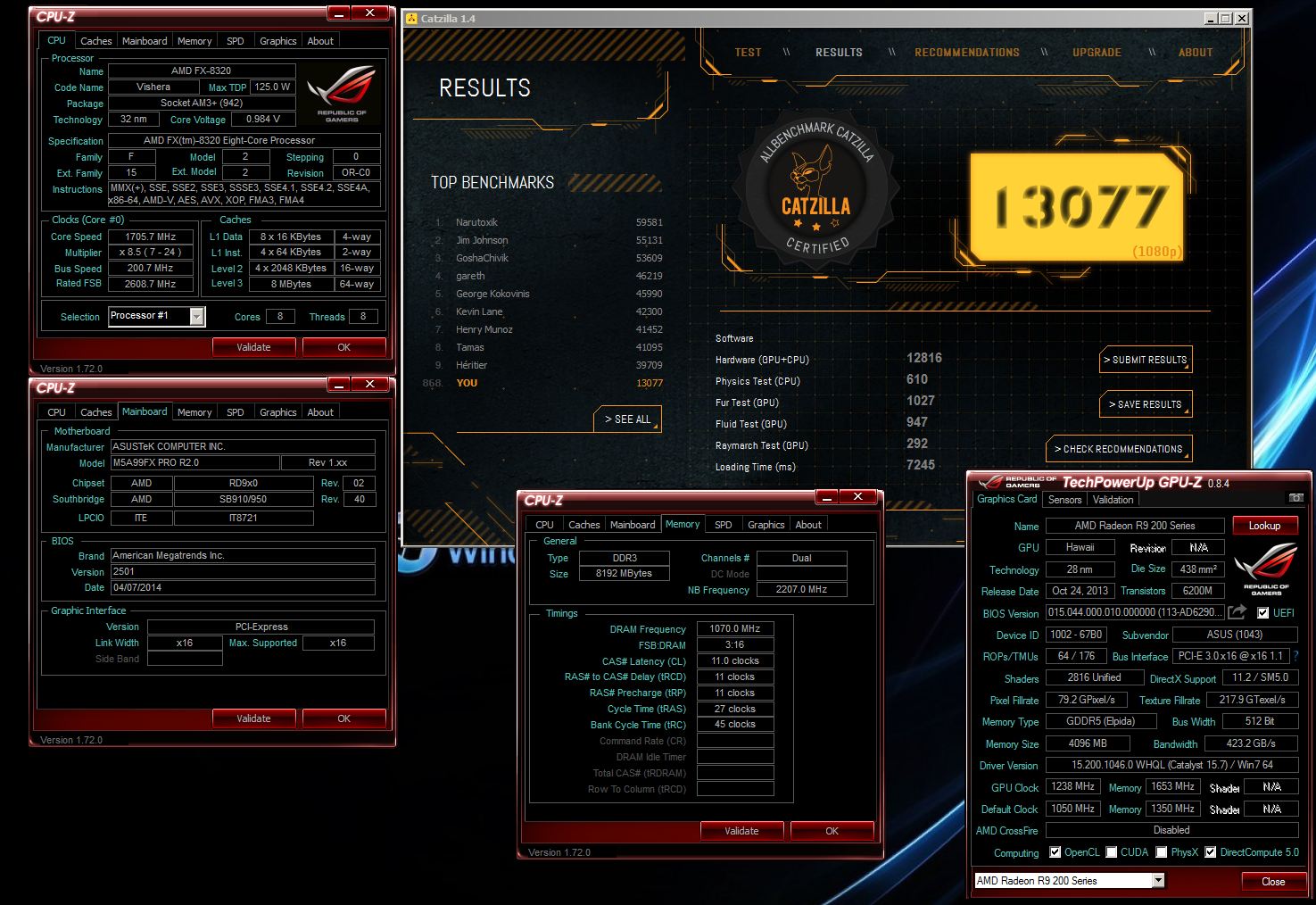Select the Graphics Card tab in GPU-Z
Viewport: 1316px width, 905px height.
(x=1006, y=499)
